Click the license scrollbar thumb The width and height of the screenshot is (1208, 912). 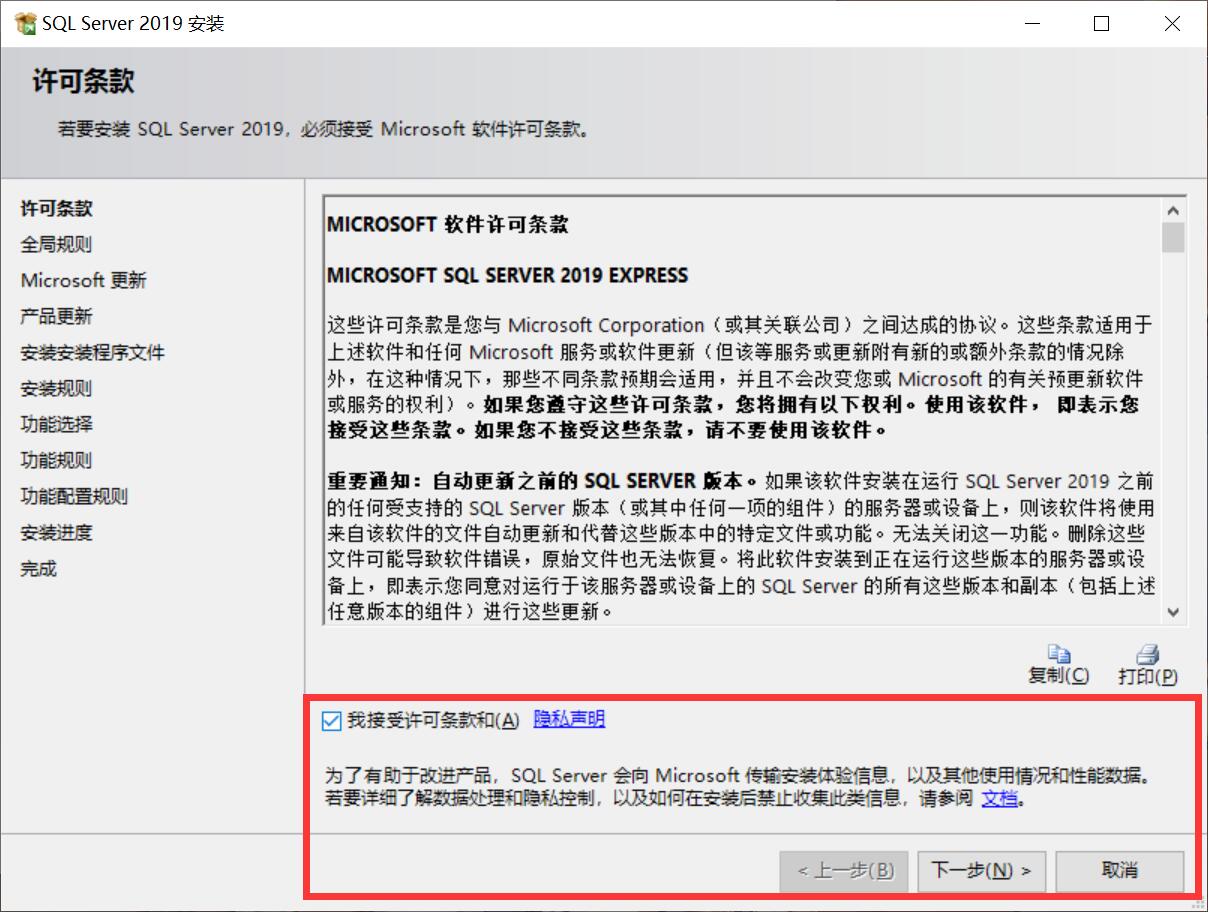pyautogui.click(x=1173, y=237)
